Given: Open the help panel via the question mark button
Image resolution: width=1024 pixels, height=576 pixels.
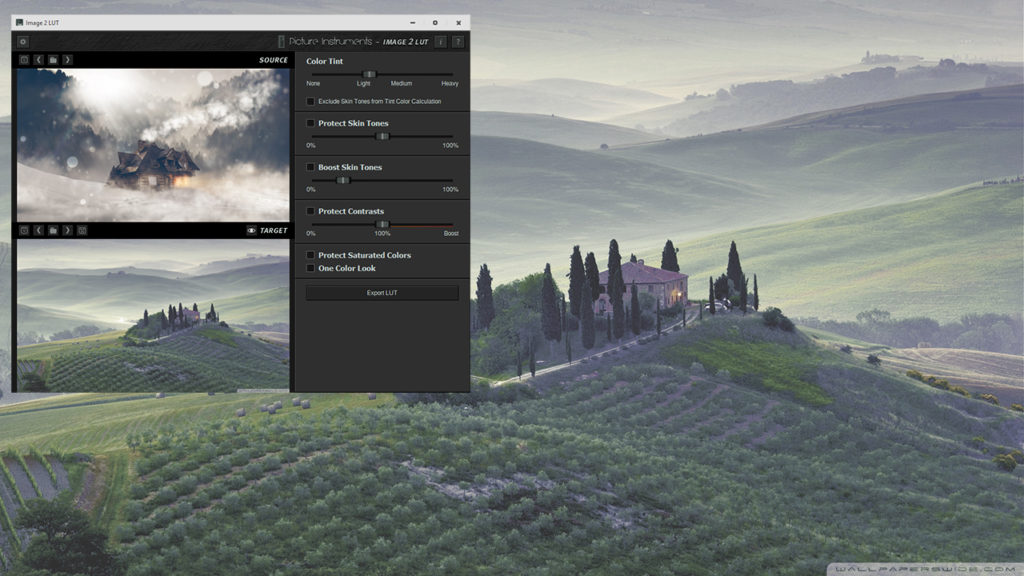Looking at the screenshot, I should click(457, 42).
